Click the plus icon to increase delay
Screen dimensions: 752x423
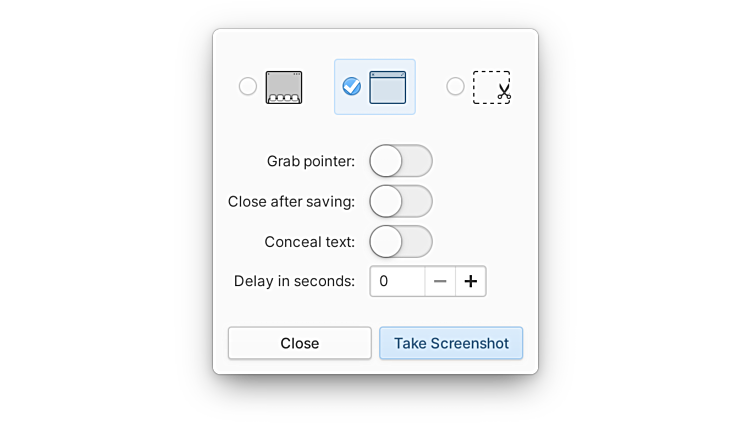[470, 281]
